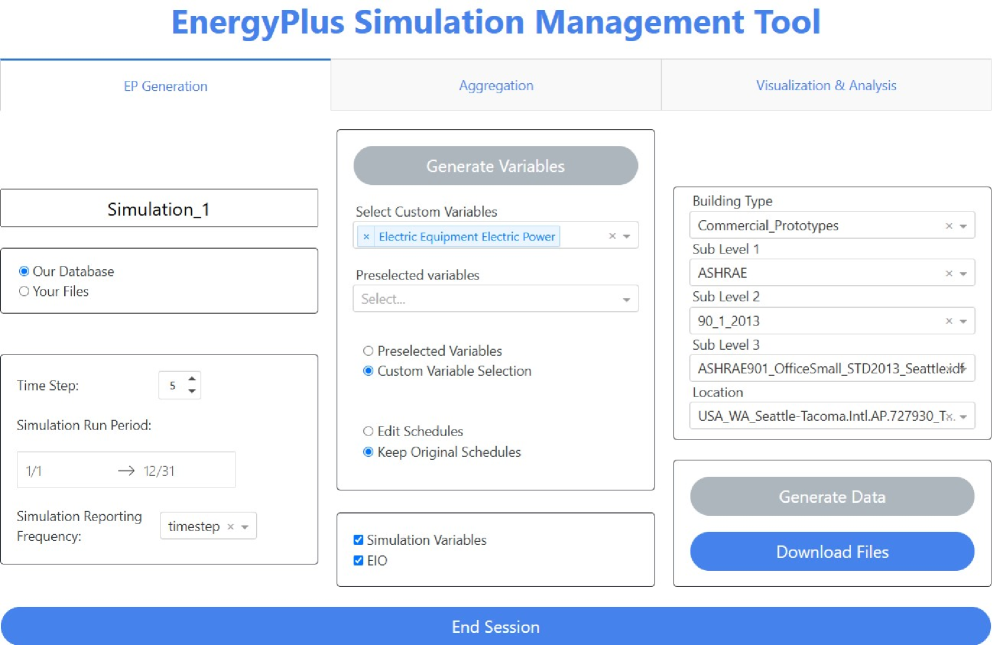Click the EnergyPlus Simulation Management Tool title
The height and width of the screenshot is (645, 997).
[x=496, y=22]
